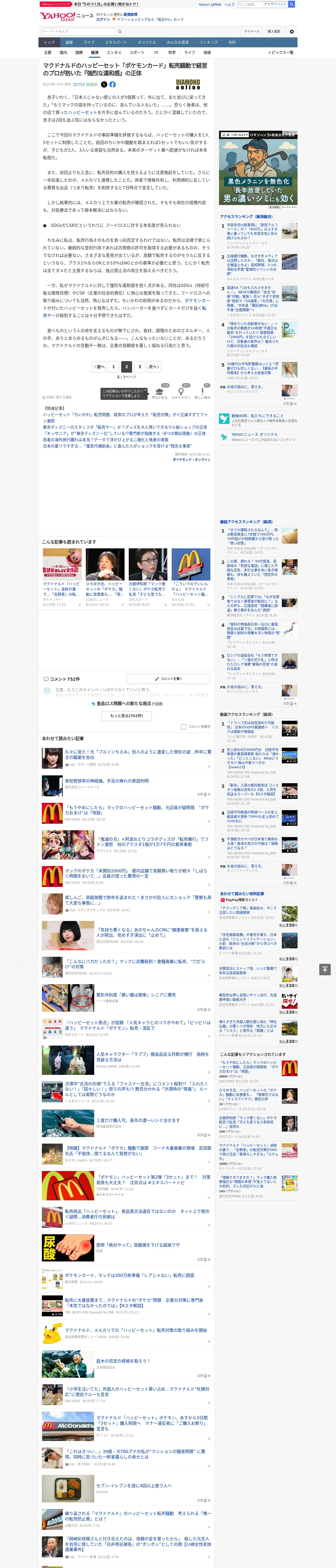Click the 学びがある graduation cap reaction
336x1568 pixels.
(x=160, y=392)
